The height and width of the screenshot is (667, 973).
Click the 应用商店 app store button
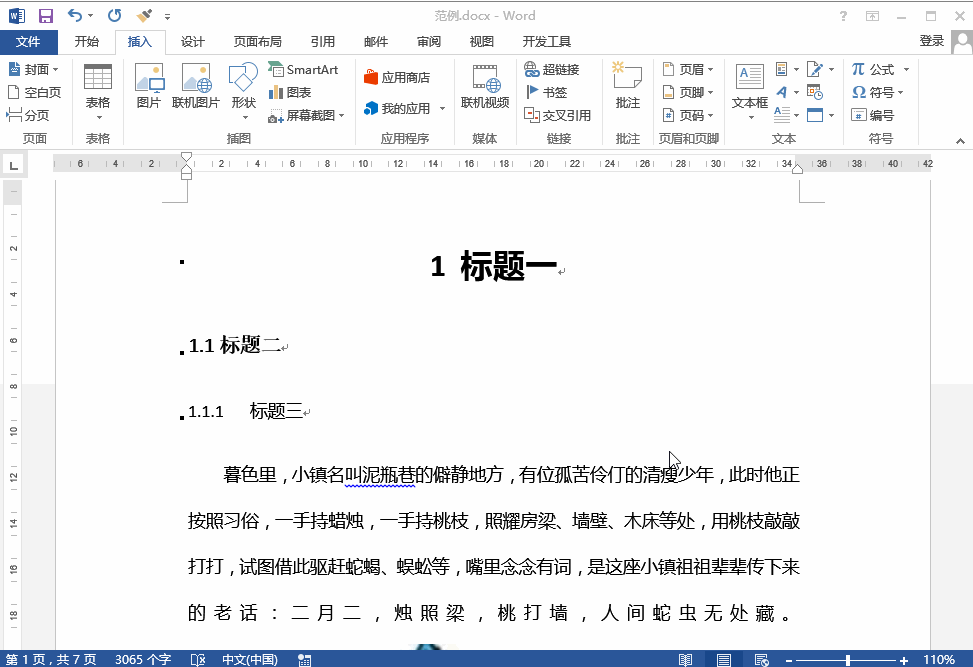(397, 78)
